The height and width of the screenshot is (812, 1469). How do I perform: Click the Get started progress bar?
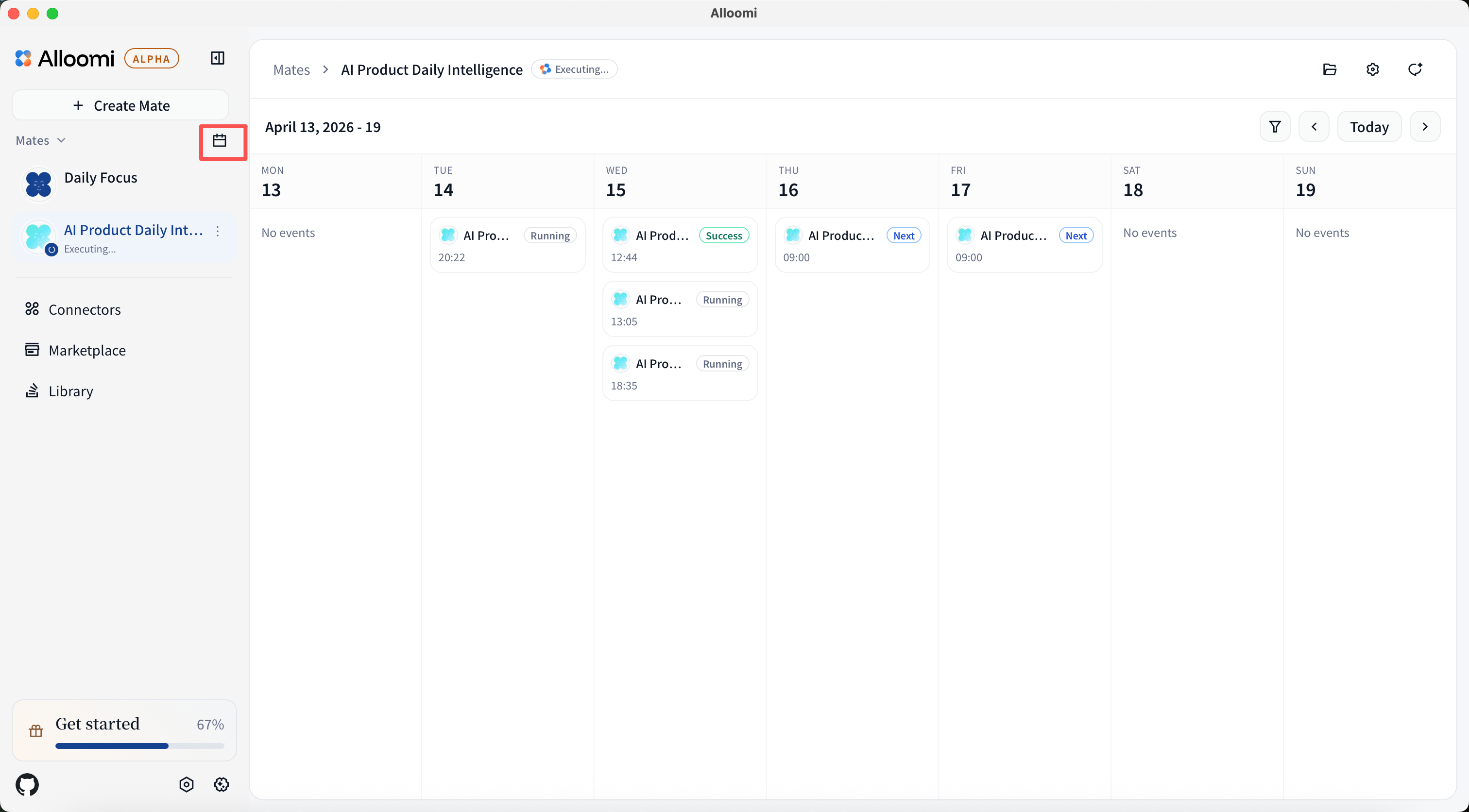click(140, 745)
